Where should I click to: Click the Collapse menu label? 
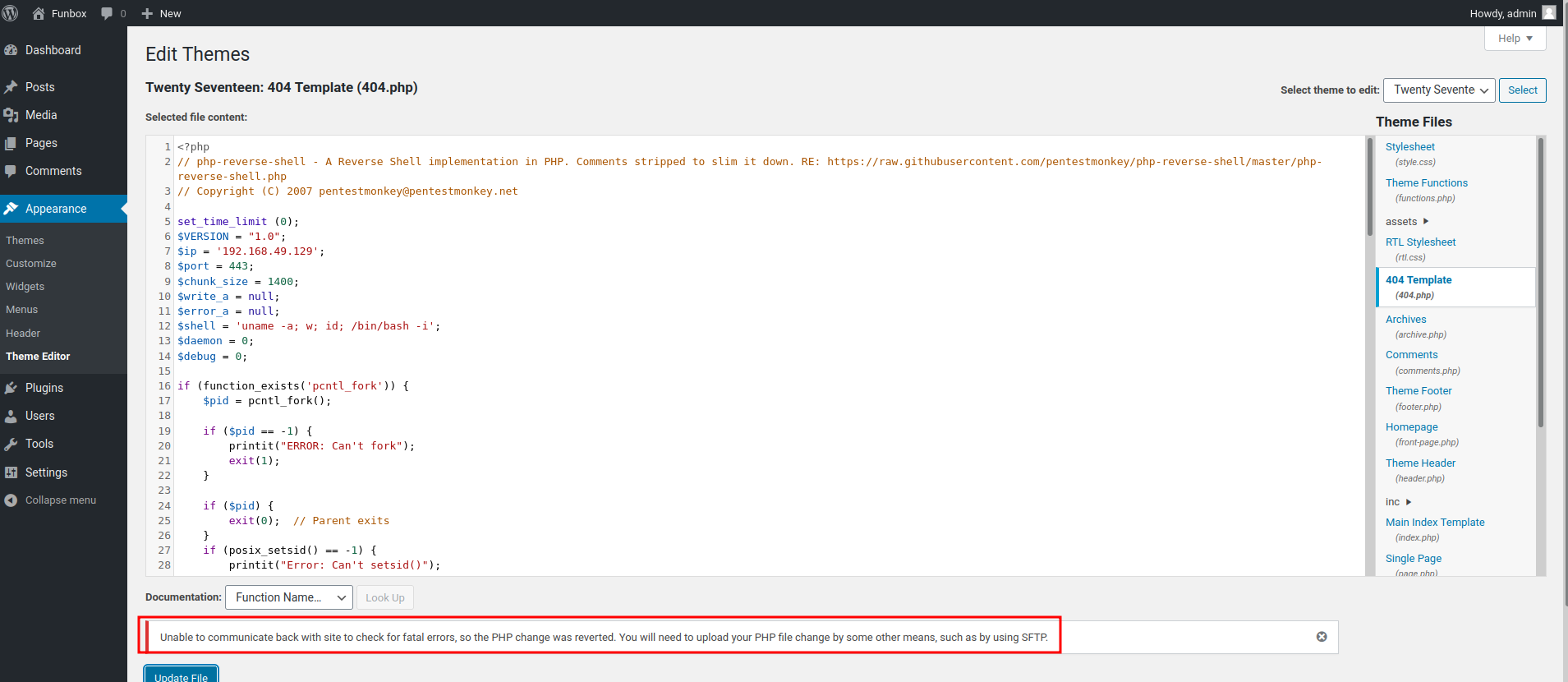click(61, 500)
